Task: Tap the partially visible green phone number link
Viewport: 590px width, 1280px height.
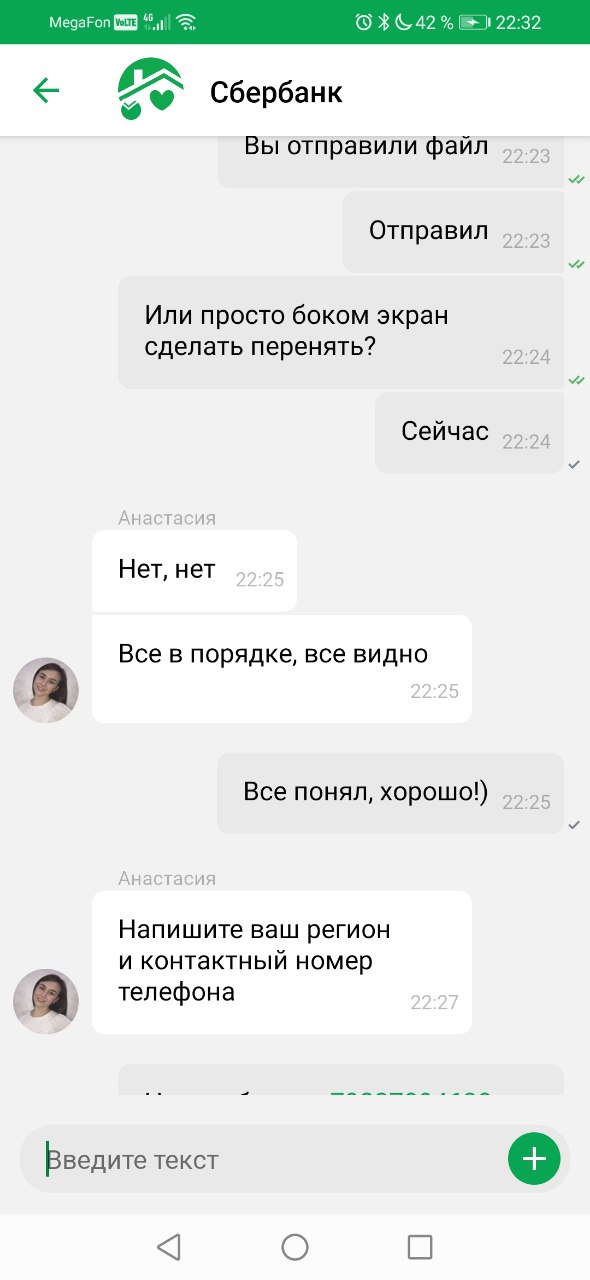Action: [410, 1093]
